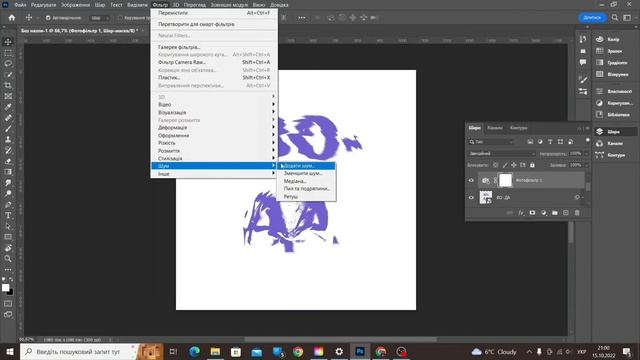Hide the bottom ВО ДА layer visibility
The width and height of the screenshot is (640, 360).
pyautogui.click(x=471, y=198)
